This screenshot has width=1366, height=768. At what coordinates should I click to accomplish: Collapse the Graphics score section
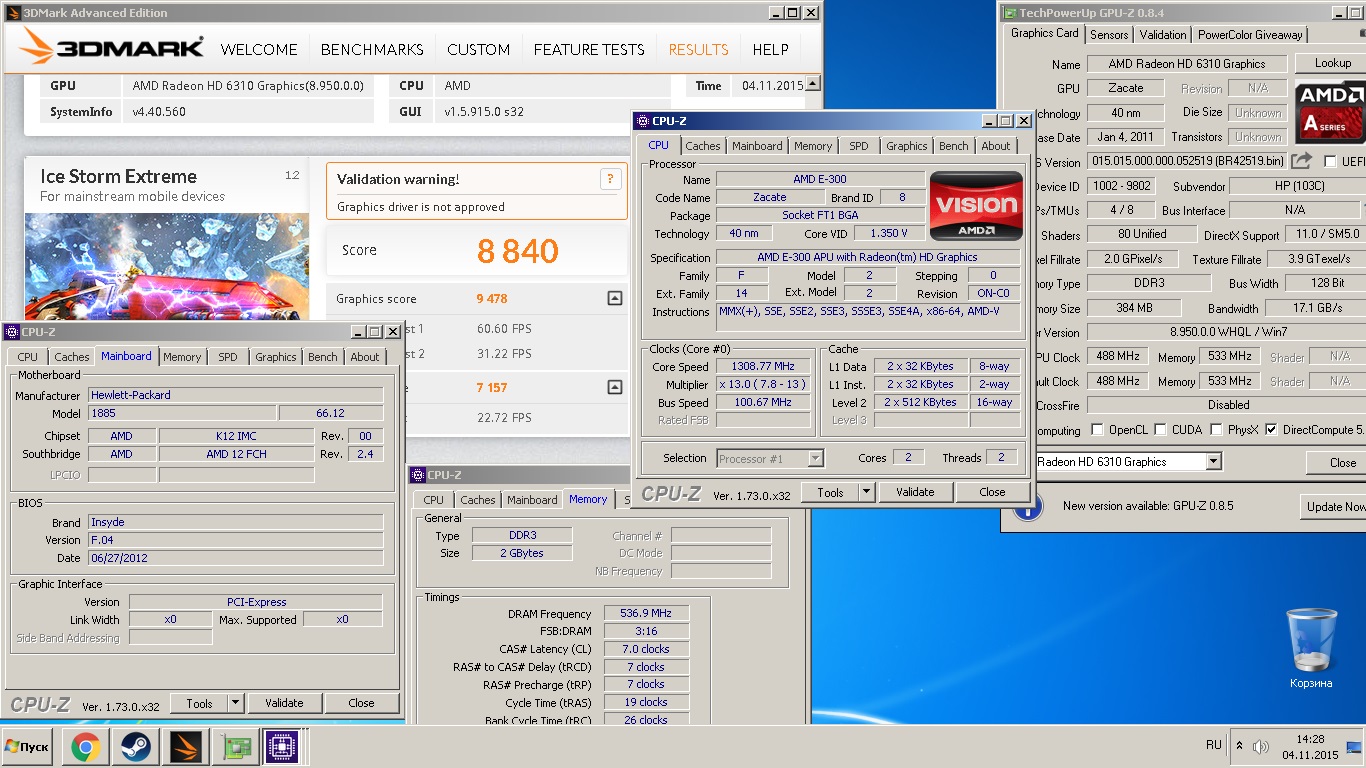click(x=614, y=298)
